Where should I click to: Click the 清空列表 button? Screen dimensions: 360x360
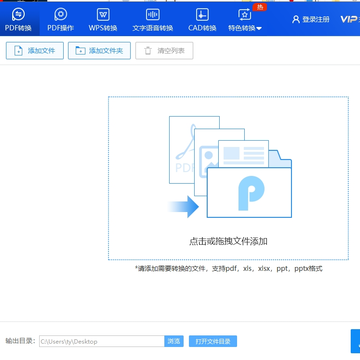click(x=164, y=51)
